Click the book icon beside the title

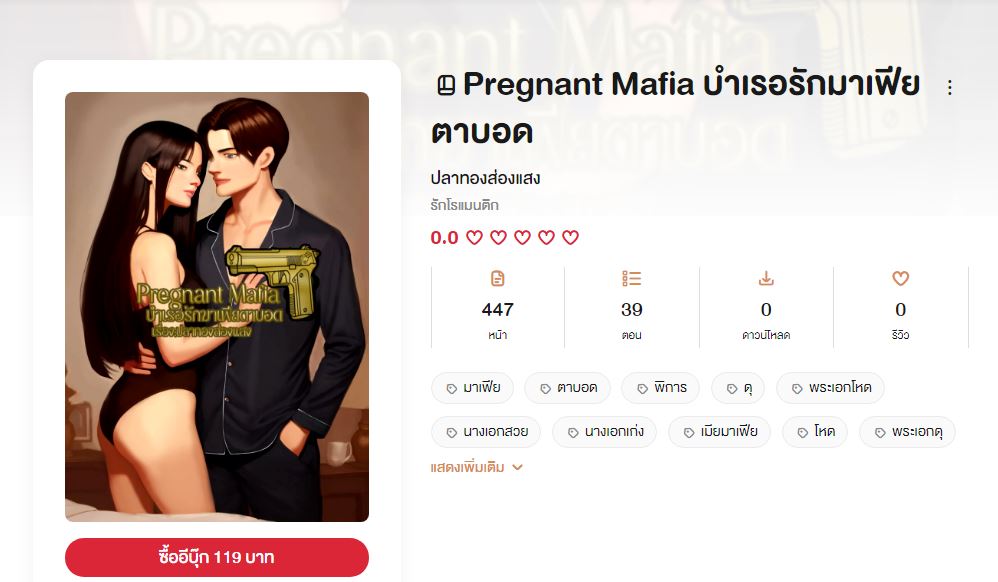point(446,85)
